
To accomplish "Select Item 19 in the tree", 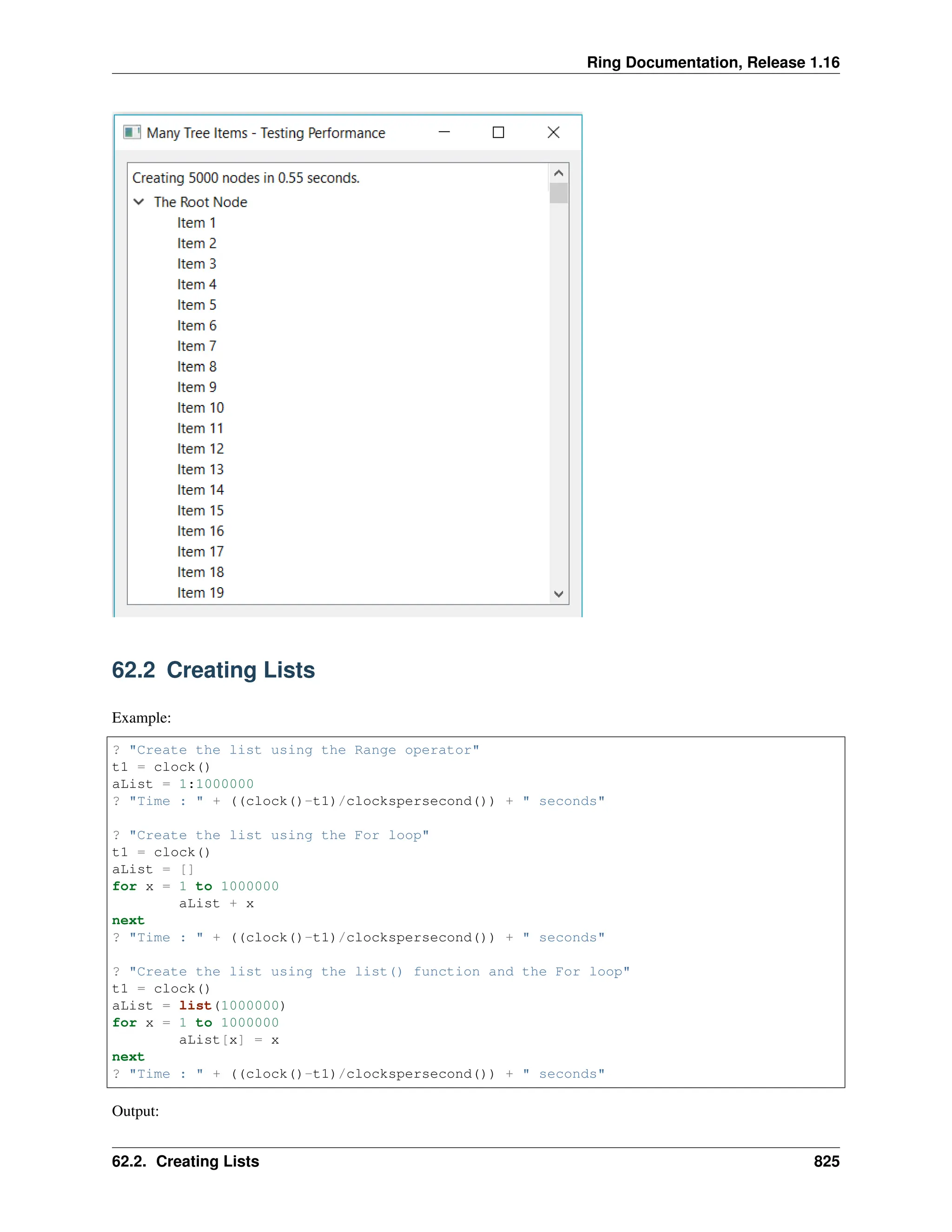I will pos(200,593).
